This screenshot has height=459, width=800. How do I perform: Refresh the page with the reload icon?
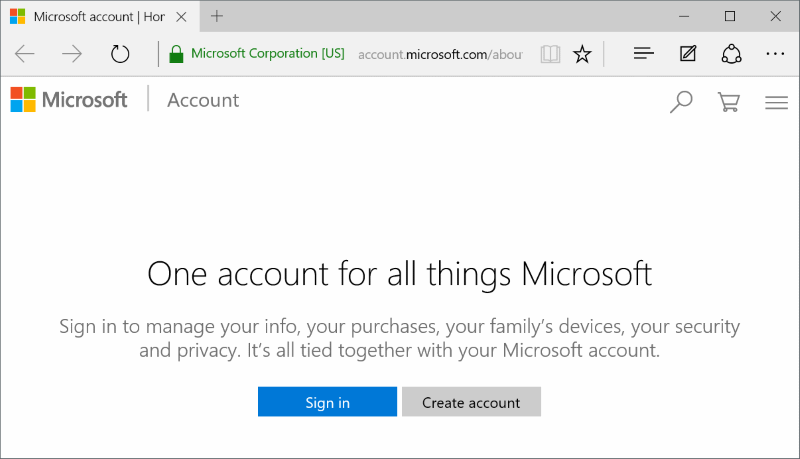tap(120, 54)
